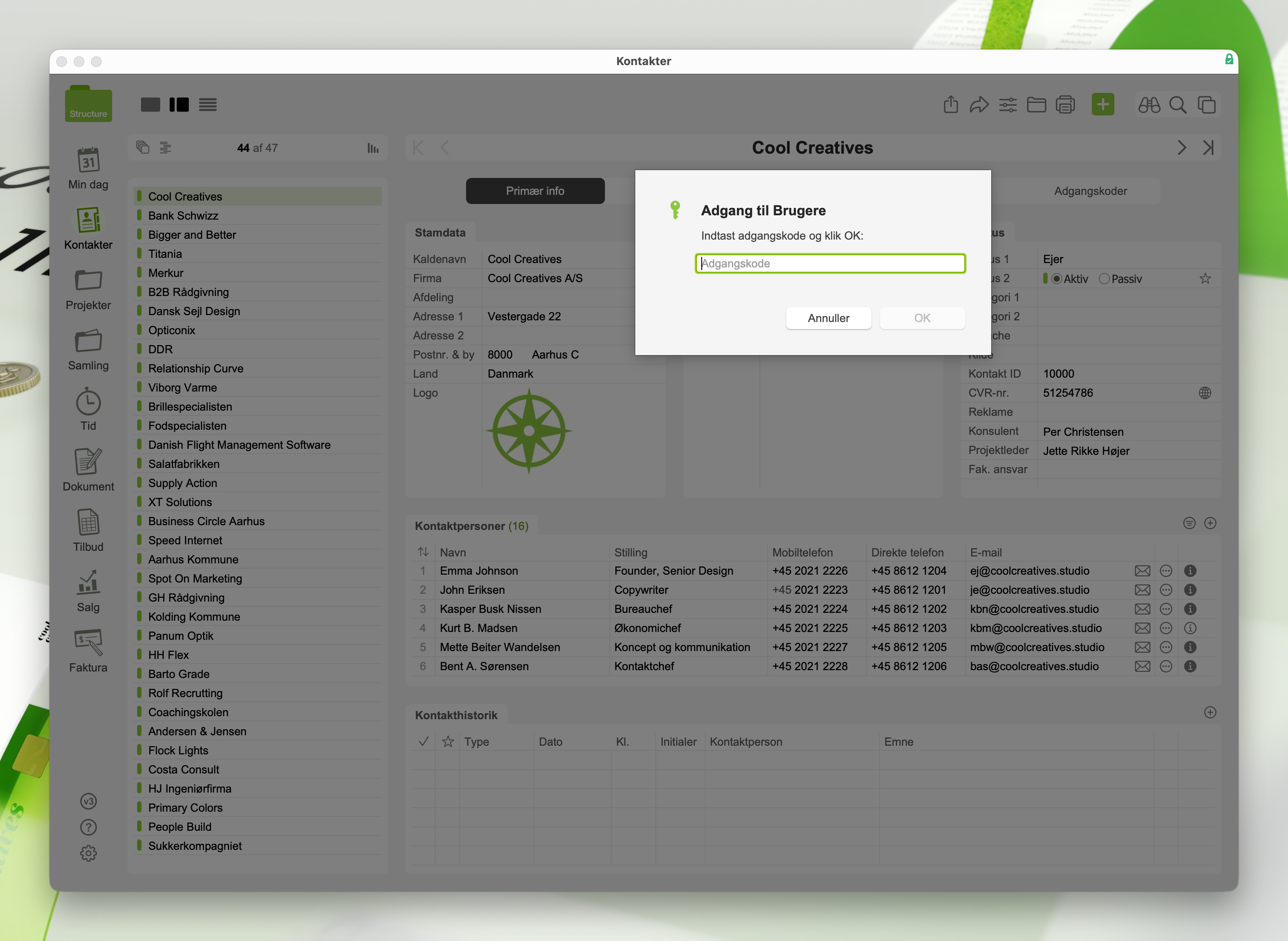Image resolution: width=1288 pixels, height=941 pixels.
Task: Select the Passiv radio button
Action: point(1104,279)
